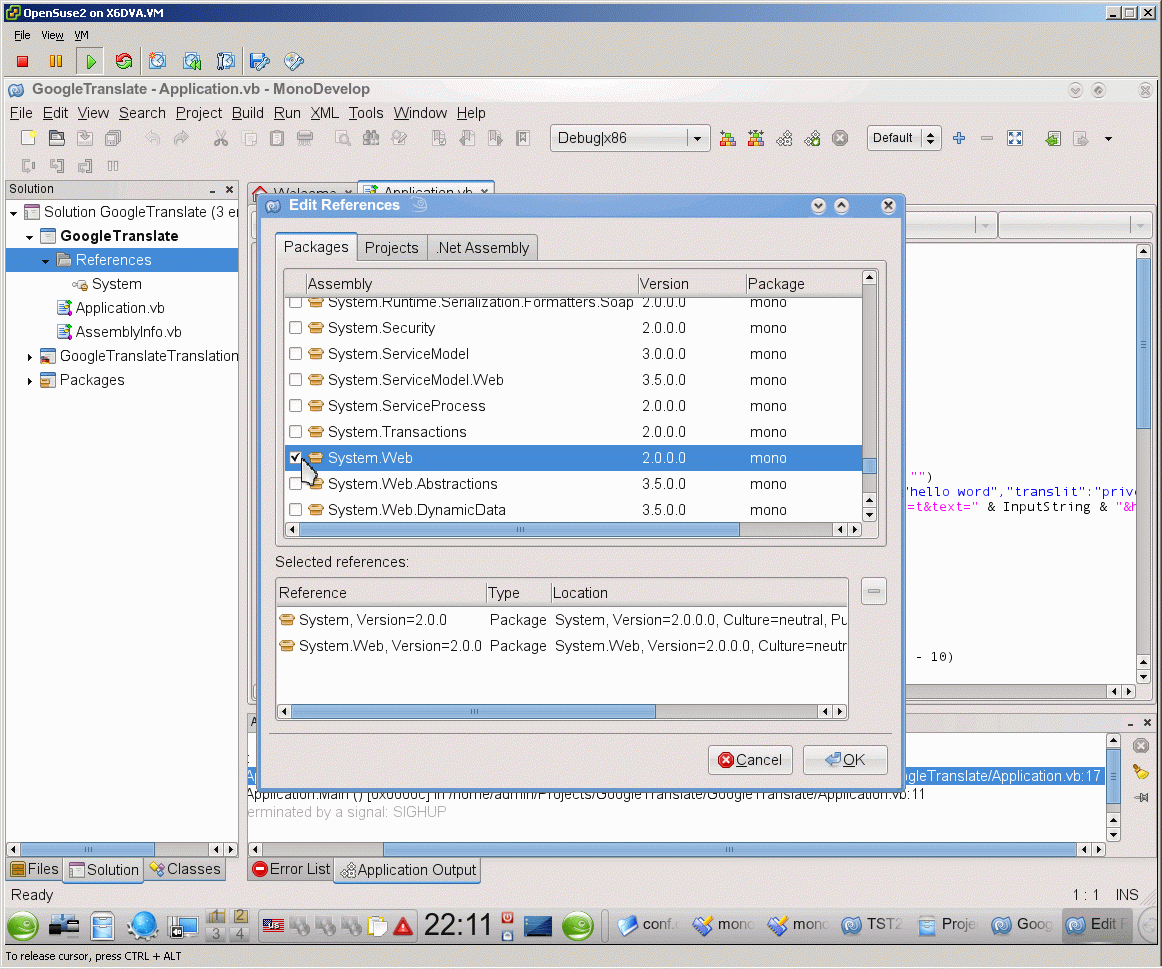Check the System.ServiceModel checkbox
The height and width of the screenshot is (969, 1162).
(296, 353)
